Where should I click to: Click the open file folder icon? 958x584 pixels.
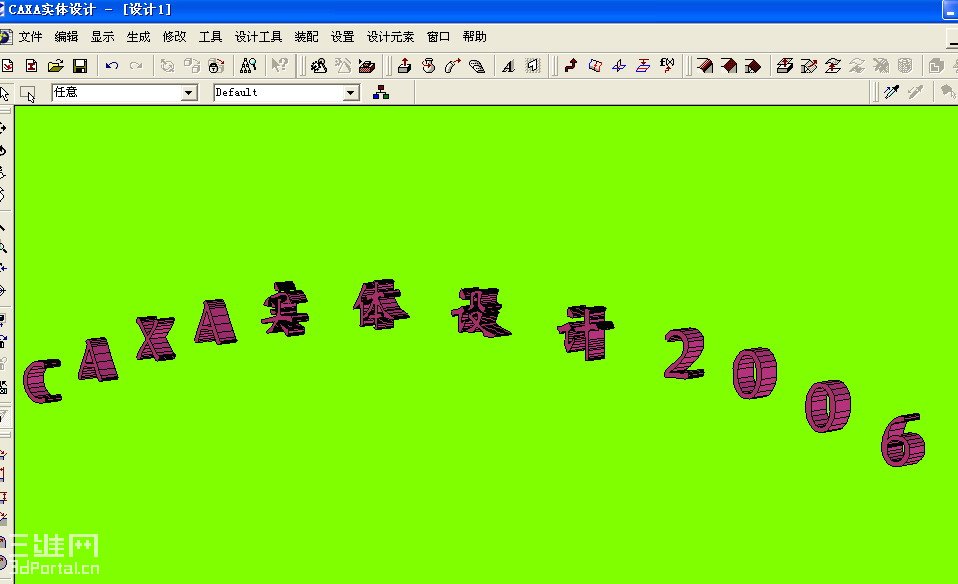coord(56,65)
